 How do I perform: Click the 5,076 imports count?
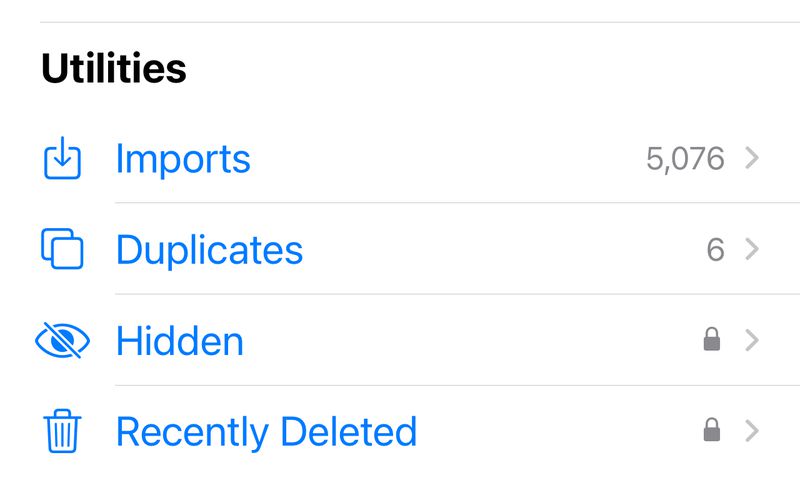(x=685, y=159)
